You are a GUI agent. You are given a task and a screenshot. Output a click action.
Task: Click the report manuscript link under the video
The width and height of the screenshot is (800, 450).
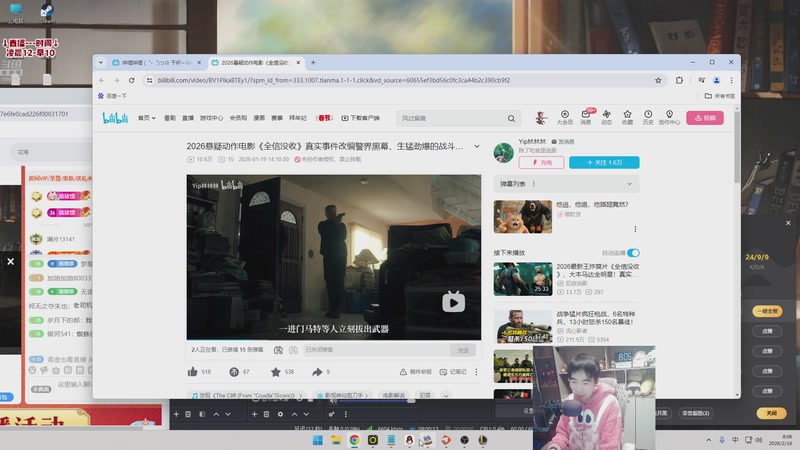point(416,372)
